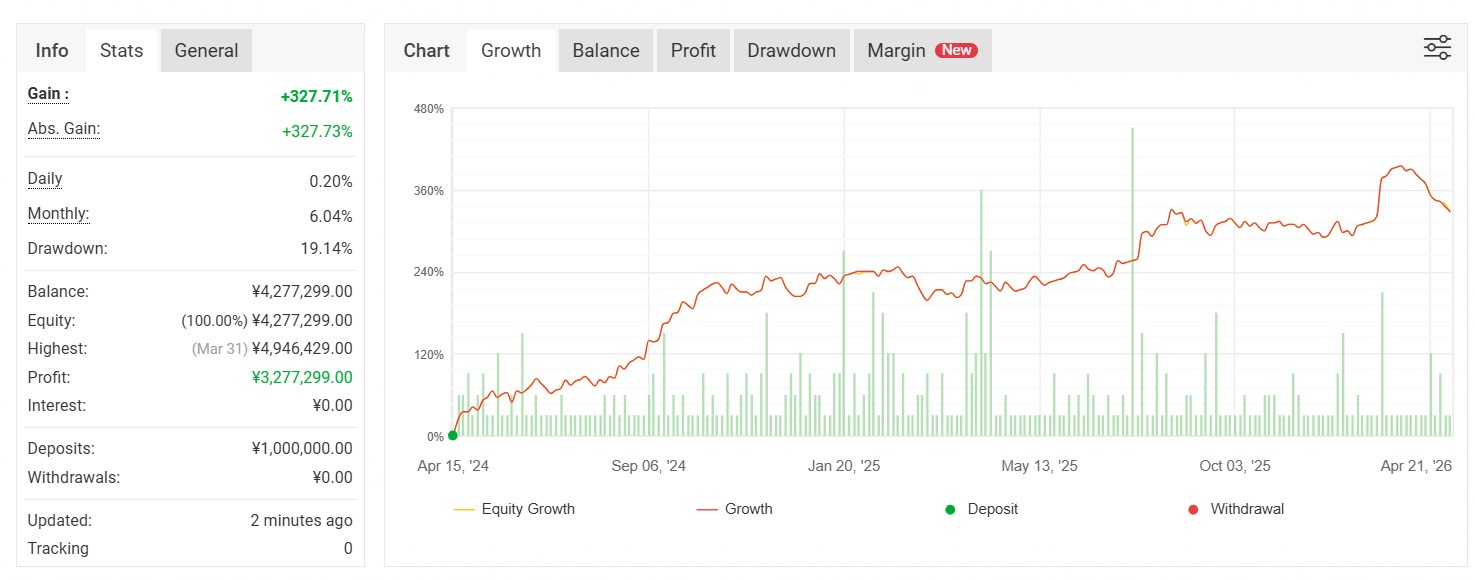
Task: View the Drawdown chart tab
Action: 791,50
